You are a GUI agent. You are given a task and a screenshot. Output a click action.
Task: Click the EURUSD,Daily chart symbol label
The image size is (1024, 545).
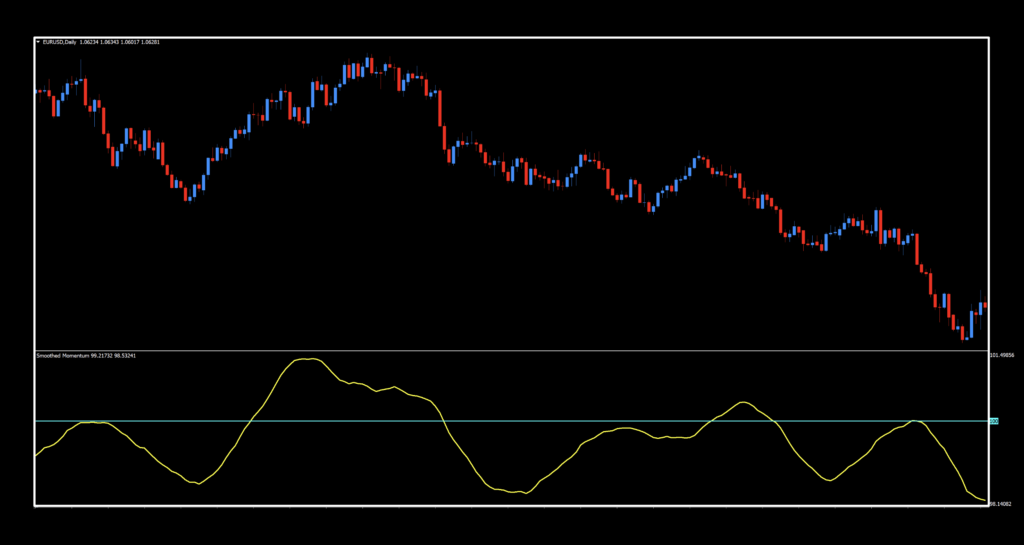[58, 42]
